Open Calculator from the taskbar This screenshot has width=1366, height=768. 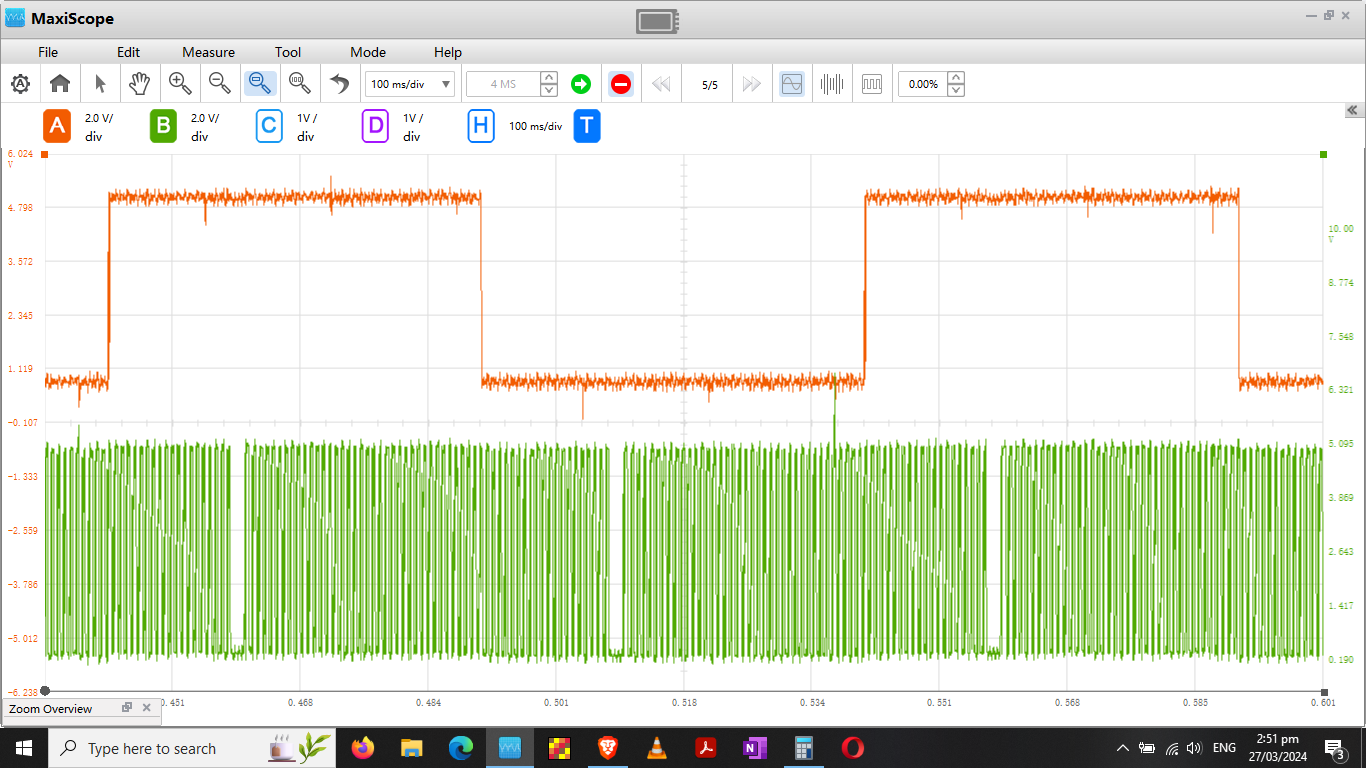tap(804, 748)
